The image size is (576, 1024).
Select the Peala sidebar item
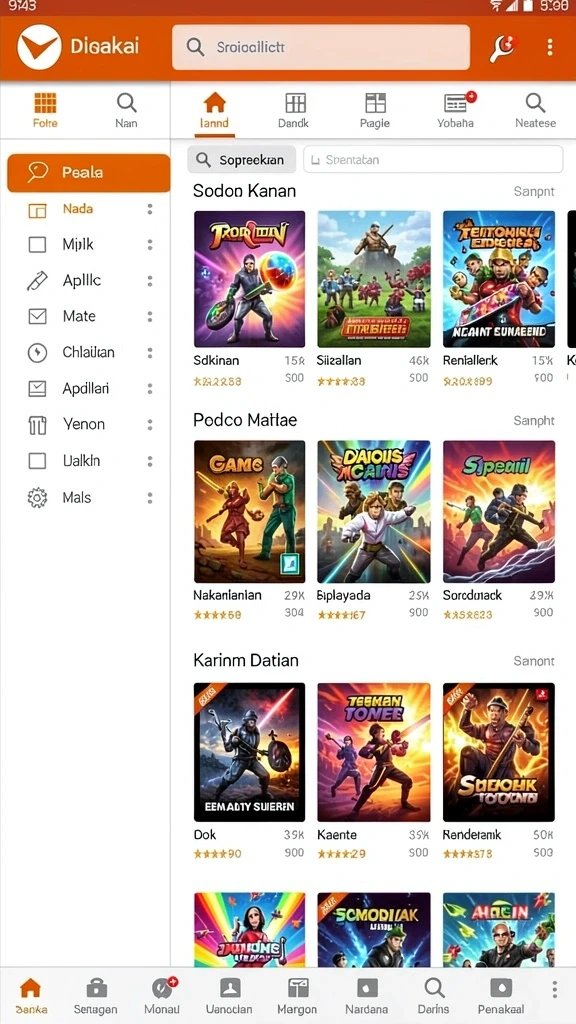tap(89, 172)
